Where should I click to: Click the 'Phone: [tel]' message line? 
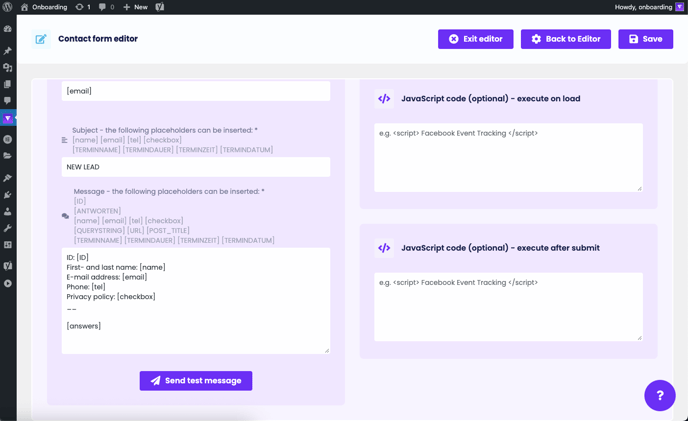tap(86, 287)
